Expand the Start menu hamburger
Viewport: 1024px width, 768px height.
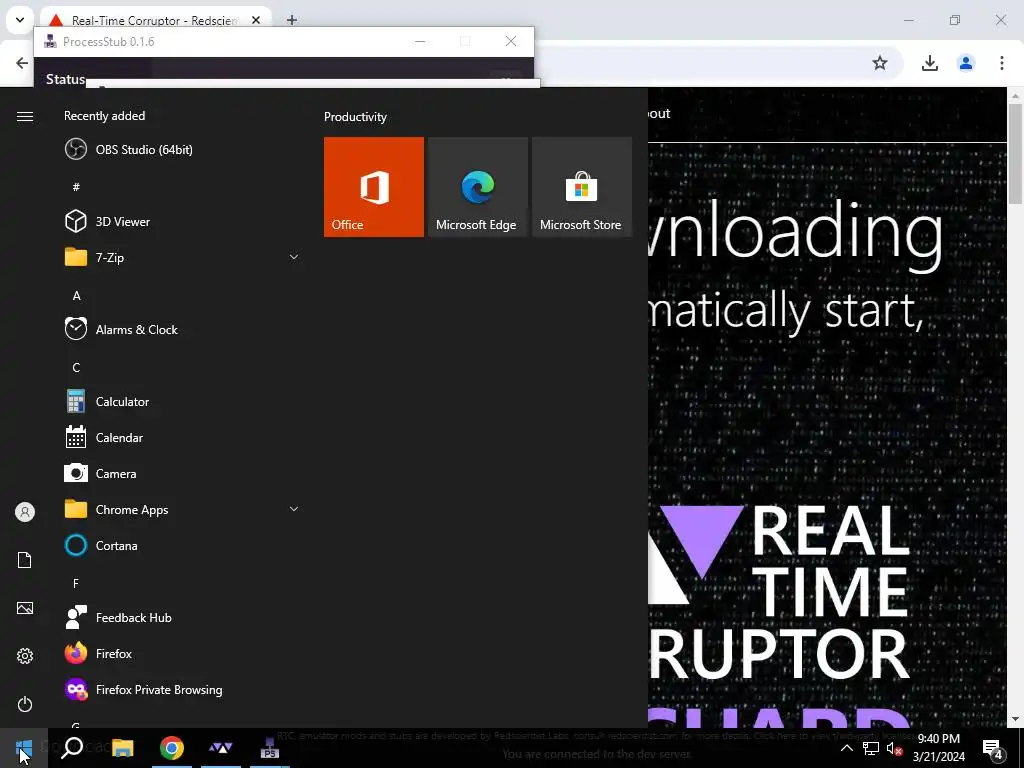click(x=25, y=116)
